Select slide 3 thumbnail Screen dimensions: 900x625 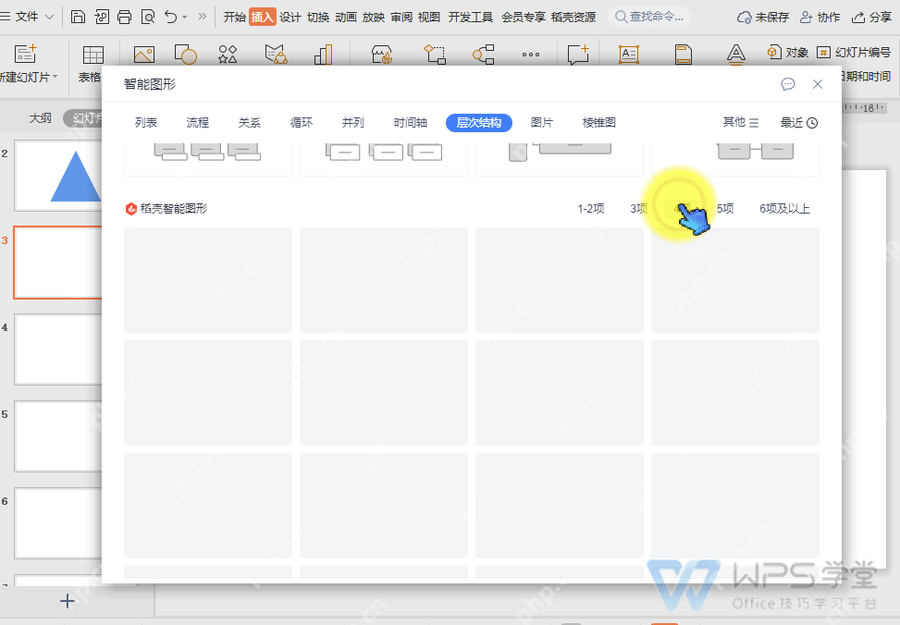click(58, 262)
